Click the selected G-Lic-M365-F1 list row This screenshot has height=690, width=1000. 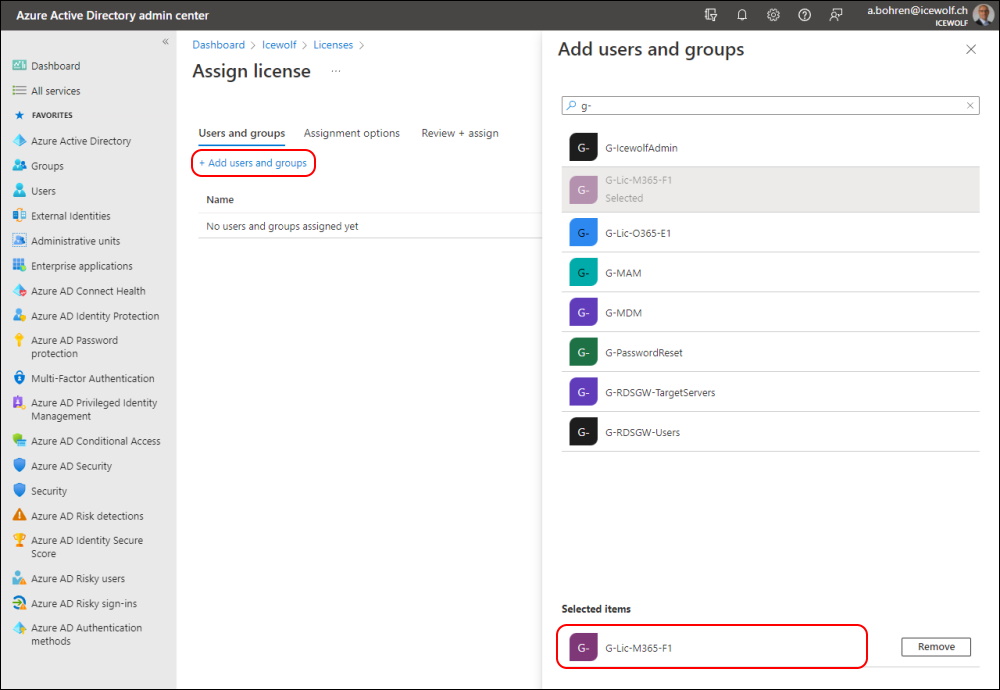point(770,189)
